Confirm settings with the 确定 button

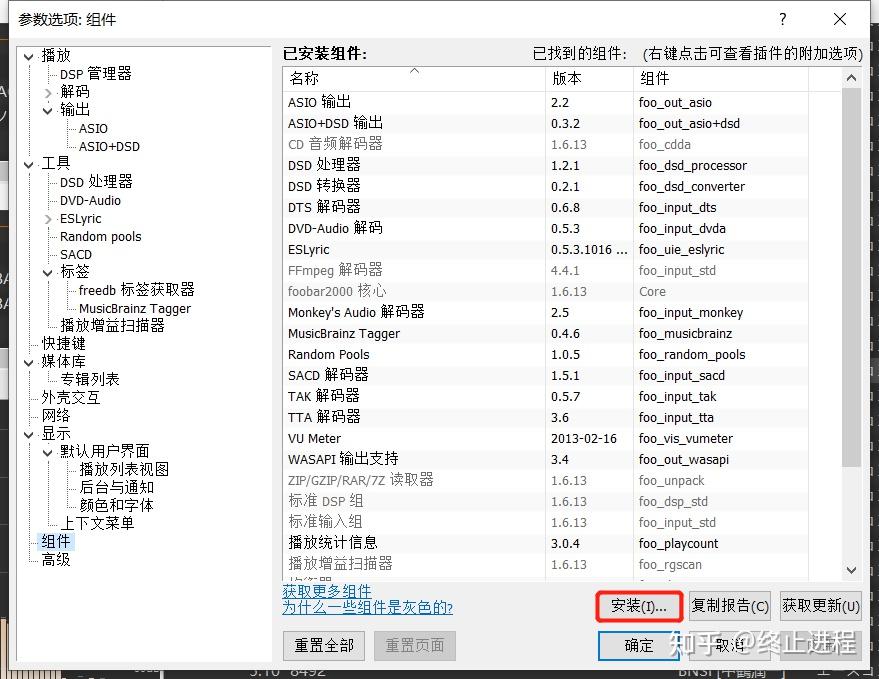[638, 645]
